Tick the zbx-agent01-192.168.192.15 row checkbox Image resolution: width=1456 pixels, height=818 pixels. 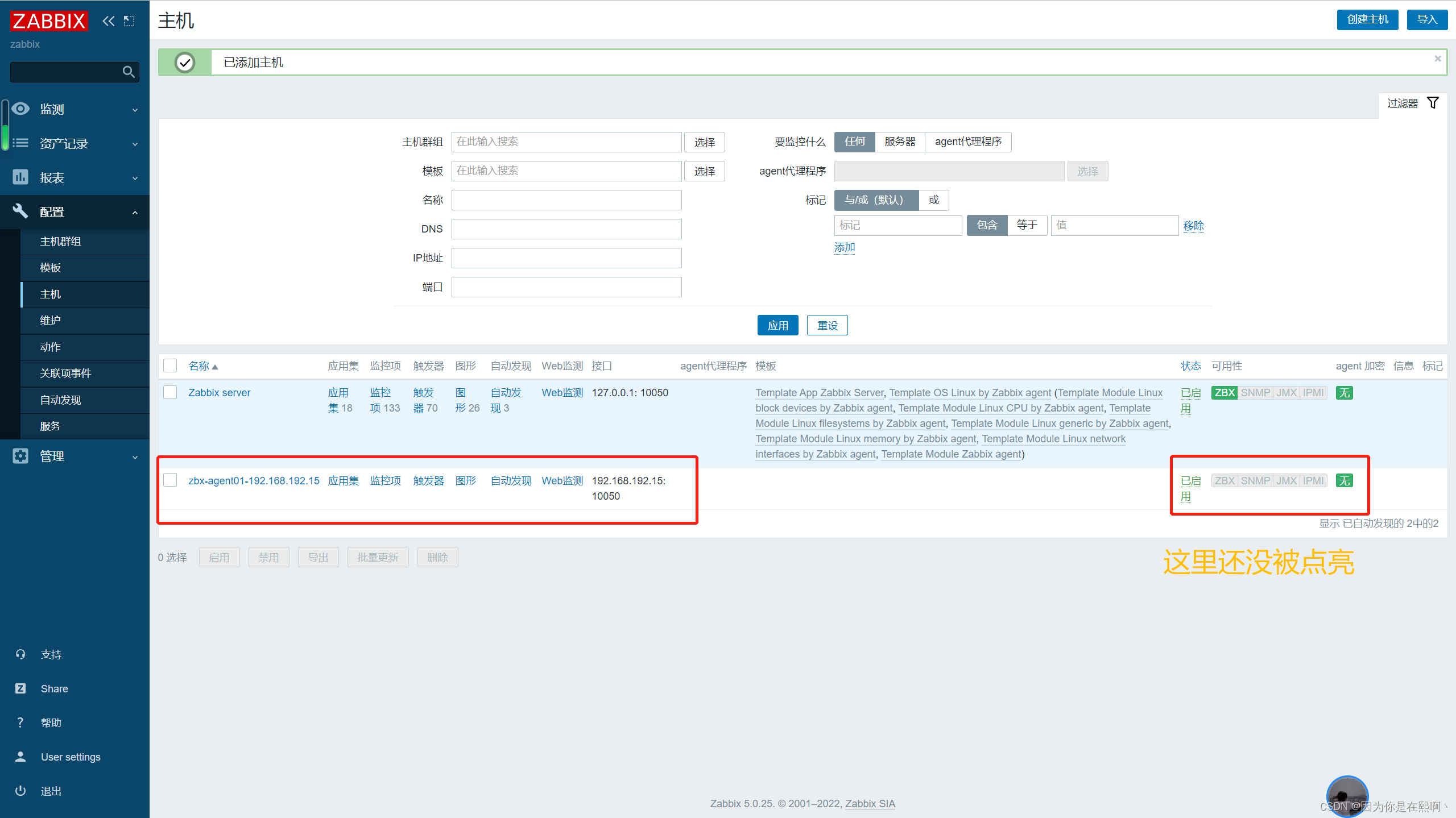pyautogui.click(x=170, y=480)
